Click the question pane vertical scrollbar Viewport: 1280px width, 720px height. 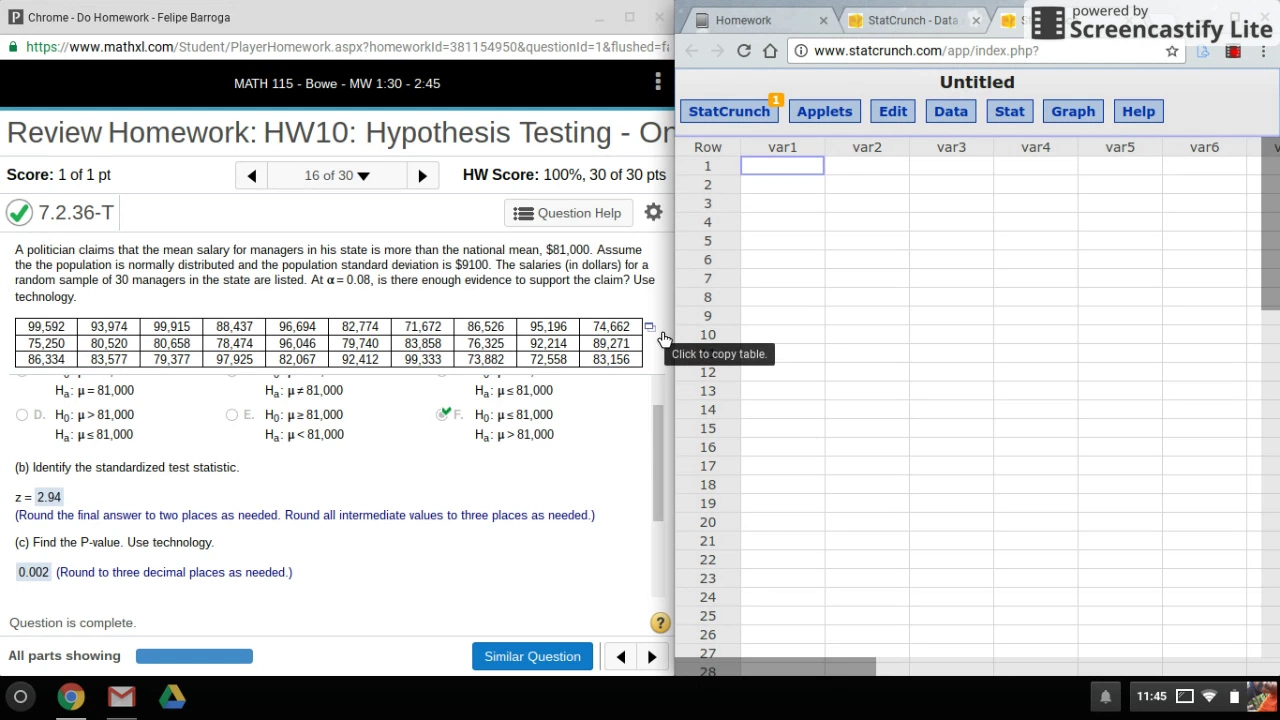tap(658, 463)
